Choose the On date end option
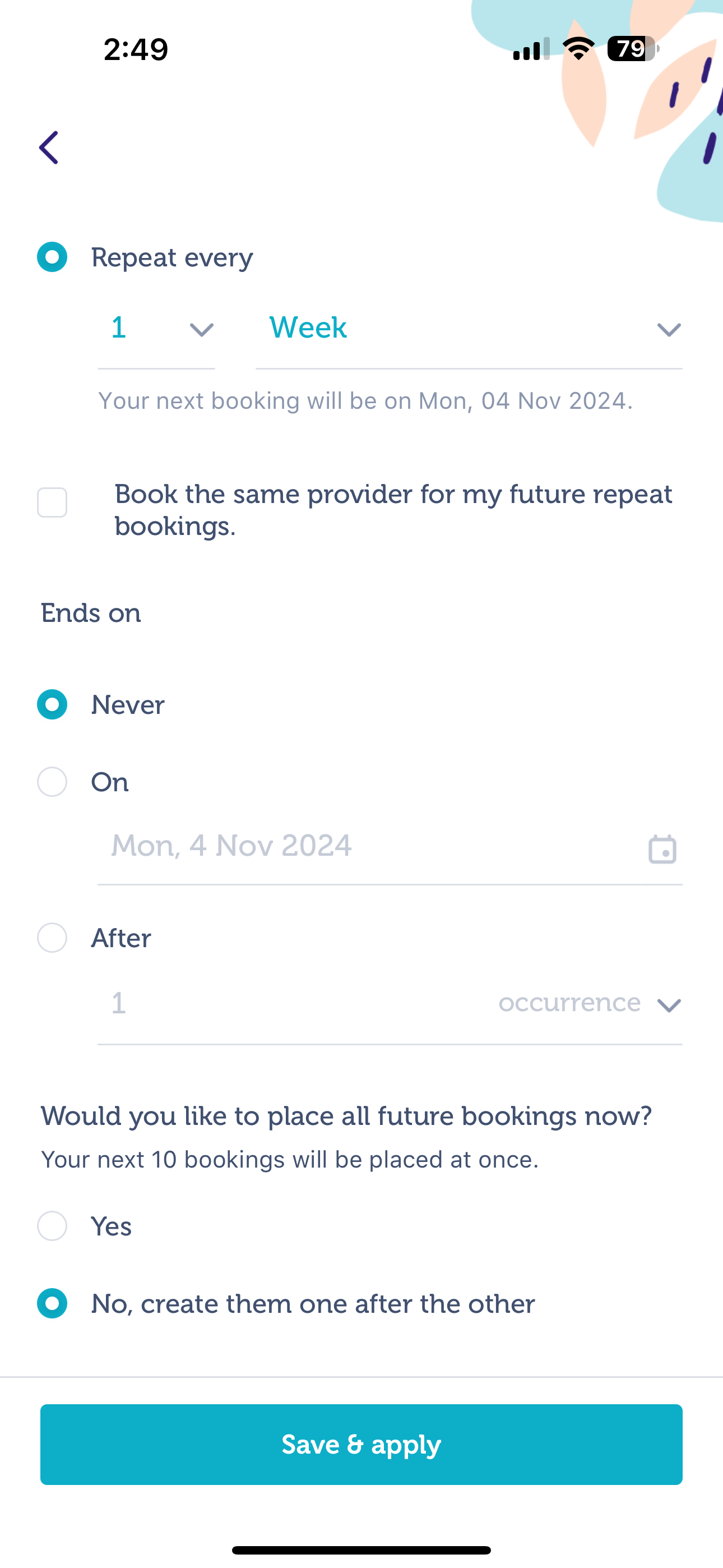The width and height of the screenshot is (723, 1568). pos(52,782)
